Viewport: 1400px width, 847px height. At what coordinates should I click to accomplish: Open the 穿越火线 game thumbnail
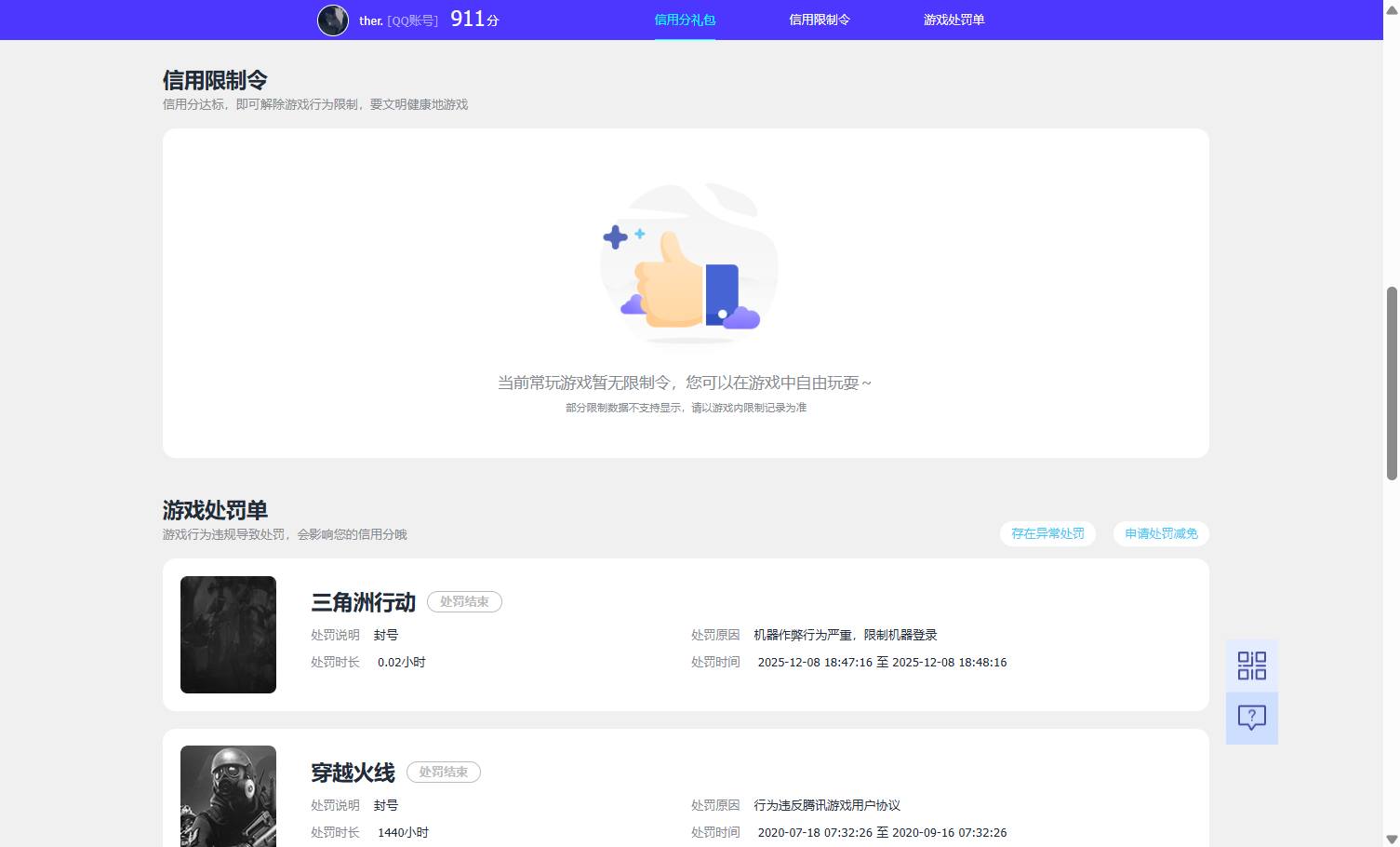click(228, 797)
